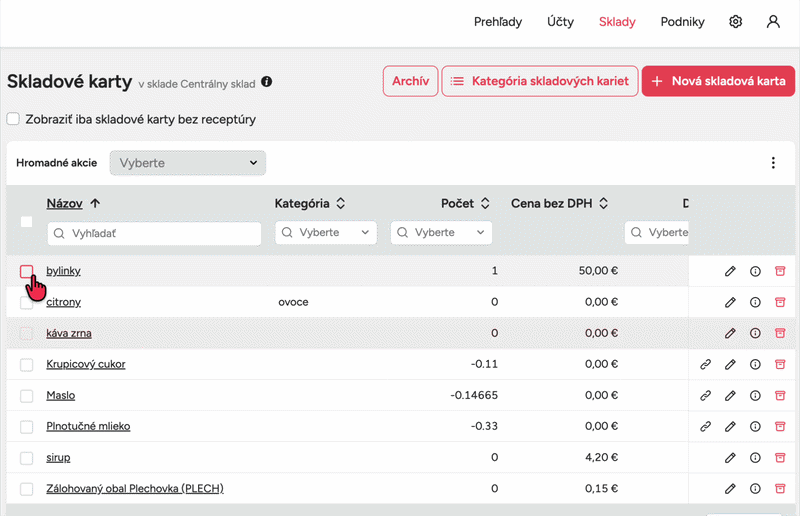Archive the bylinky stock card
This screenshot has width=800, height=516.
click(x=780, y=271)
